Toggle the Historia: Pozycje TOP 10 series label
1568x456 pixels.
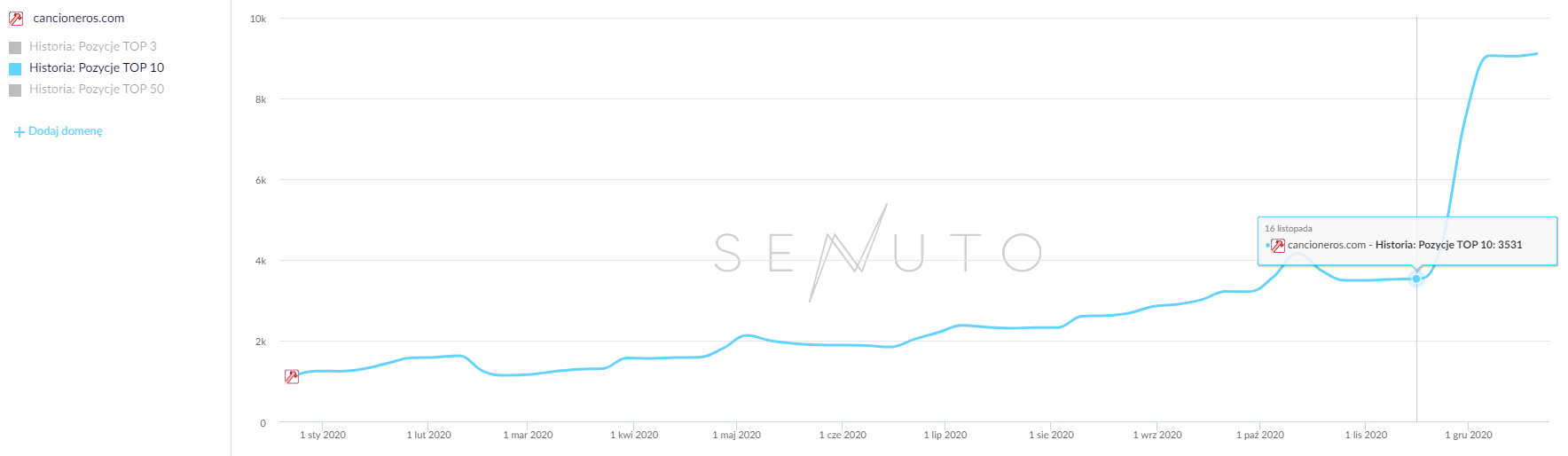[97, 67]
